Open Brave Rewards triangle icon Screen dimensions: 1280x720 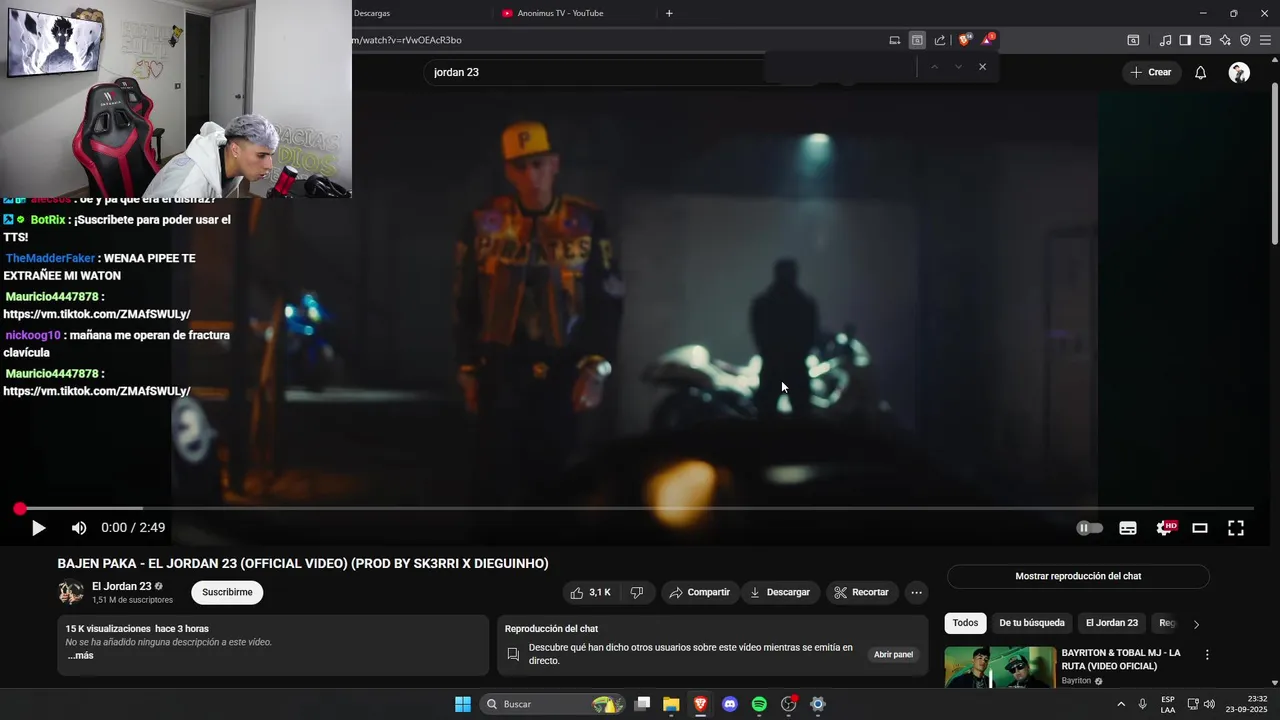coord(987,40)
